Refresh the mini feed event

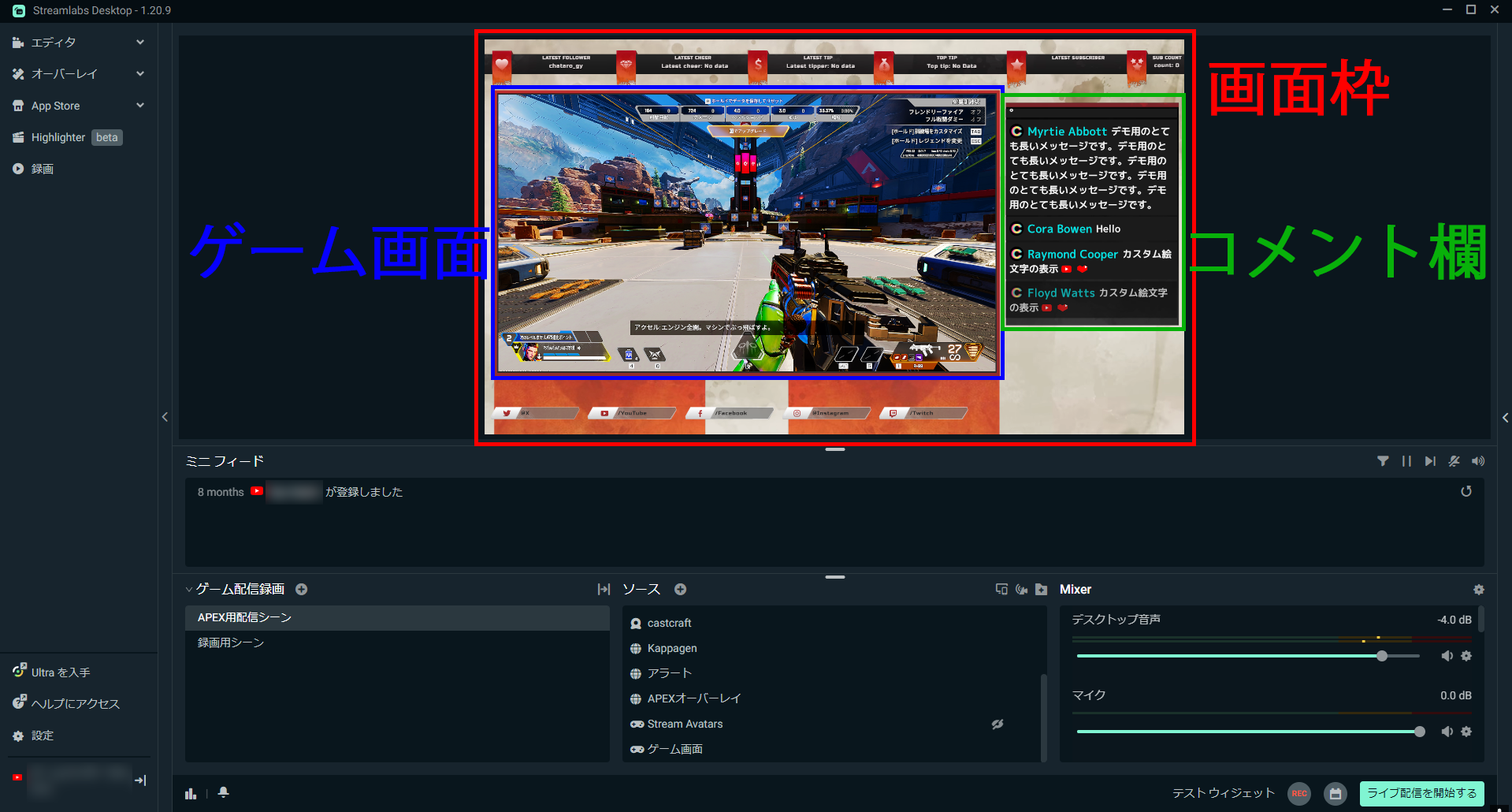click(1466, 491)
